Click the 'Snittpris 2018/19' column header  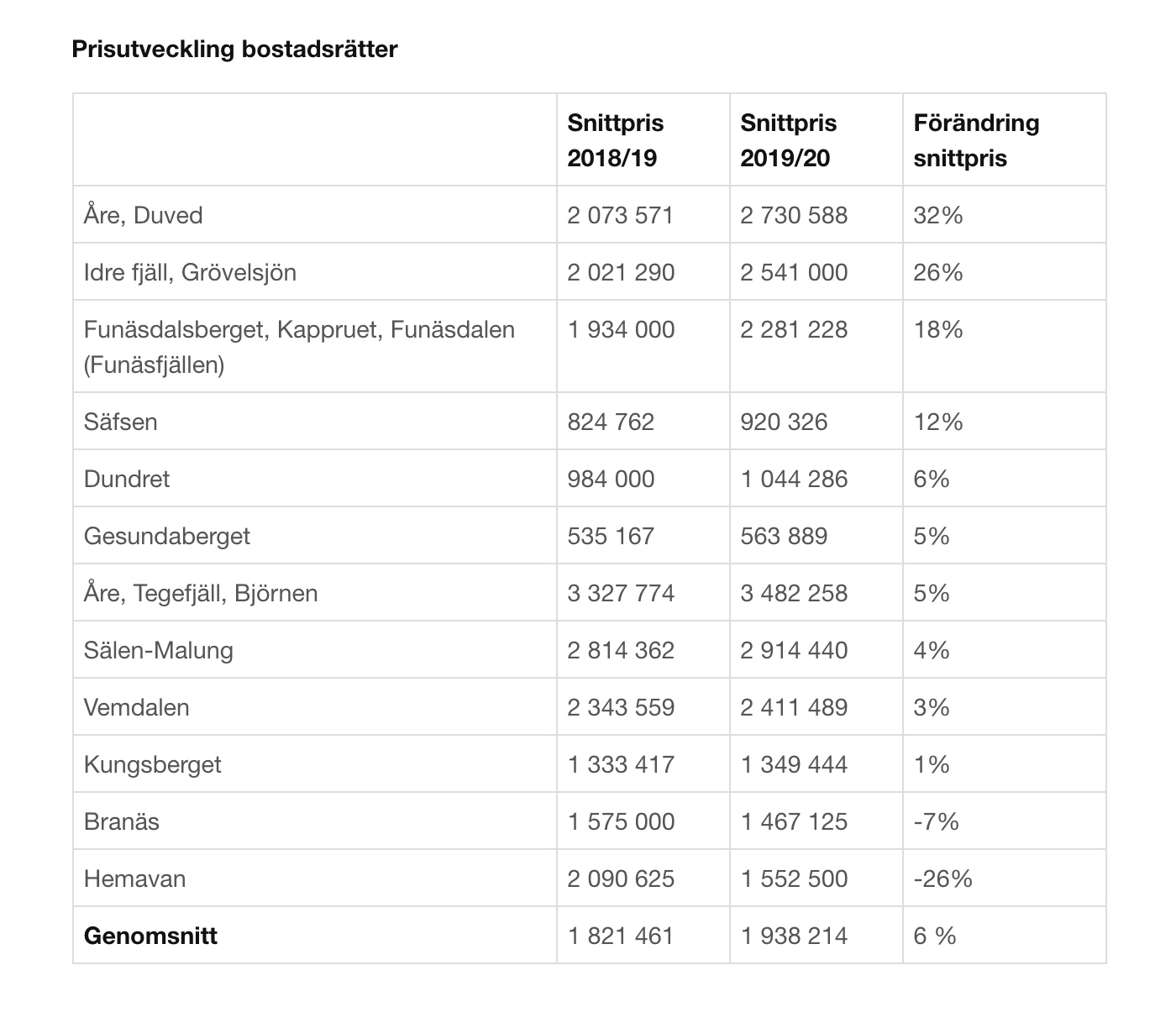click(615, 140)
